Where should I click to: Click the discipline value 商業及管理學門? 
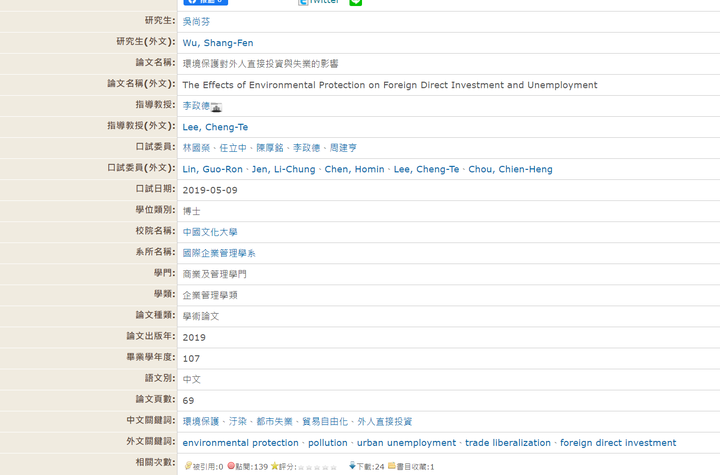point(214,274)
